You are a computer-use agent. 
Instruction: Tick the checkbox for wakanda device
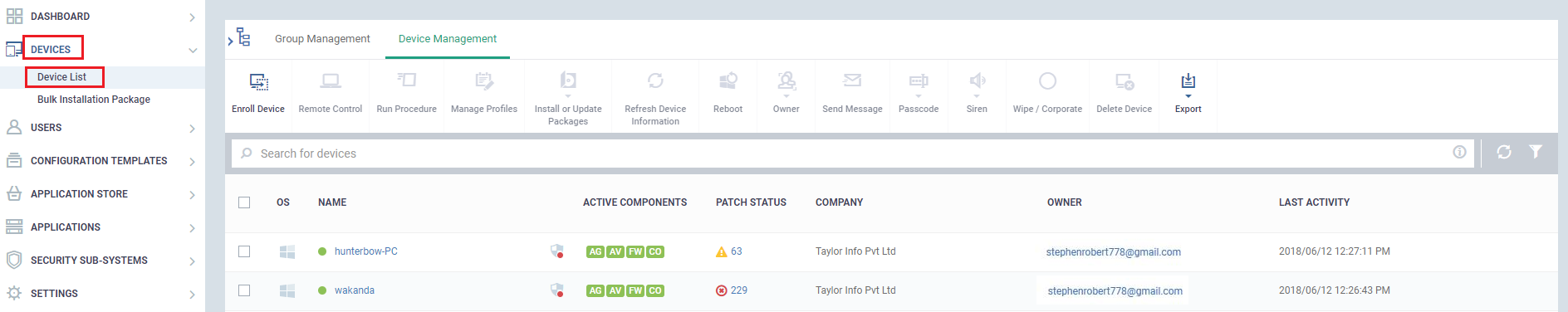244,290
